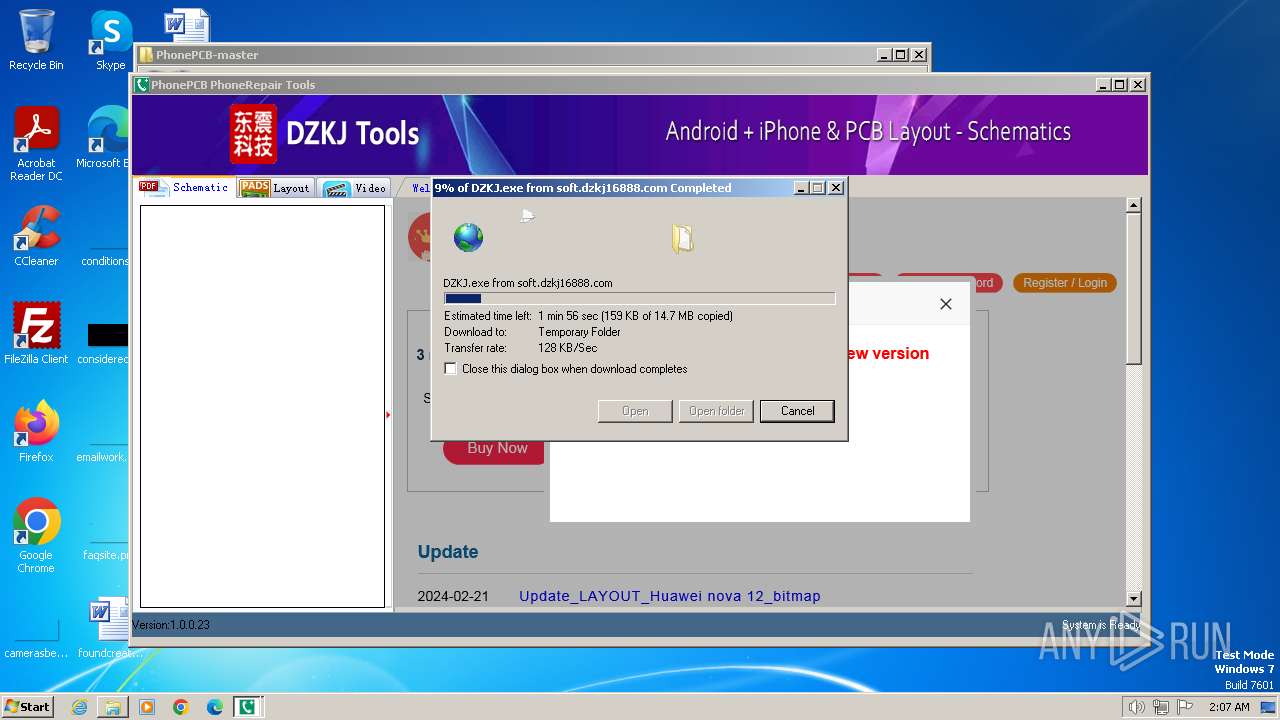Launch Skype from the desktop
Screen dimensions: 1280x720
click(x=110, y=40)
